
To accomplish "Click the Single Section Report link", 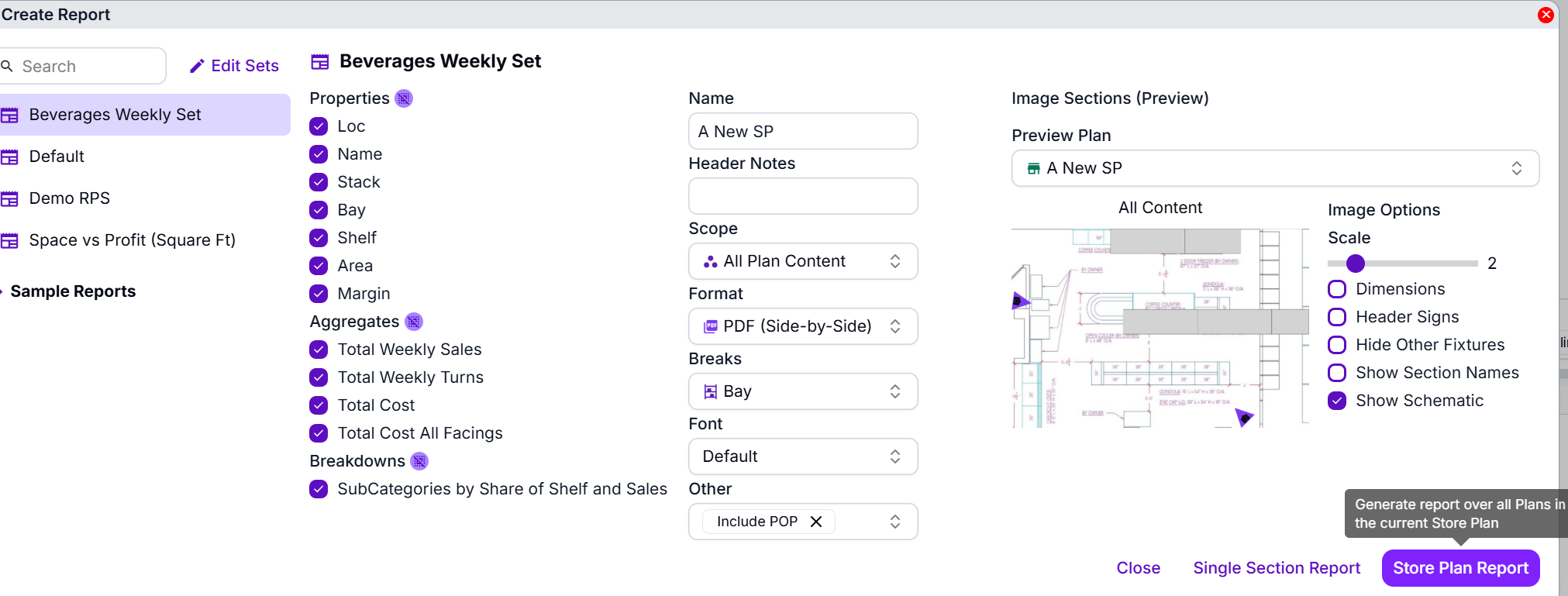I will click(1277, 568).
